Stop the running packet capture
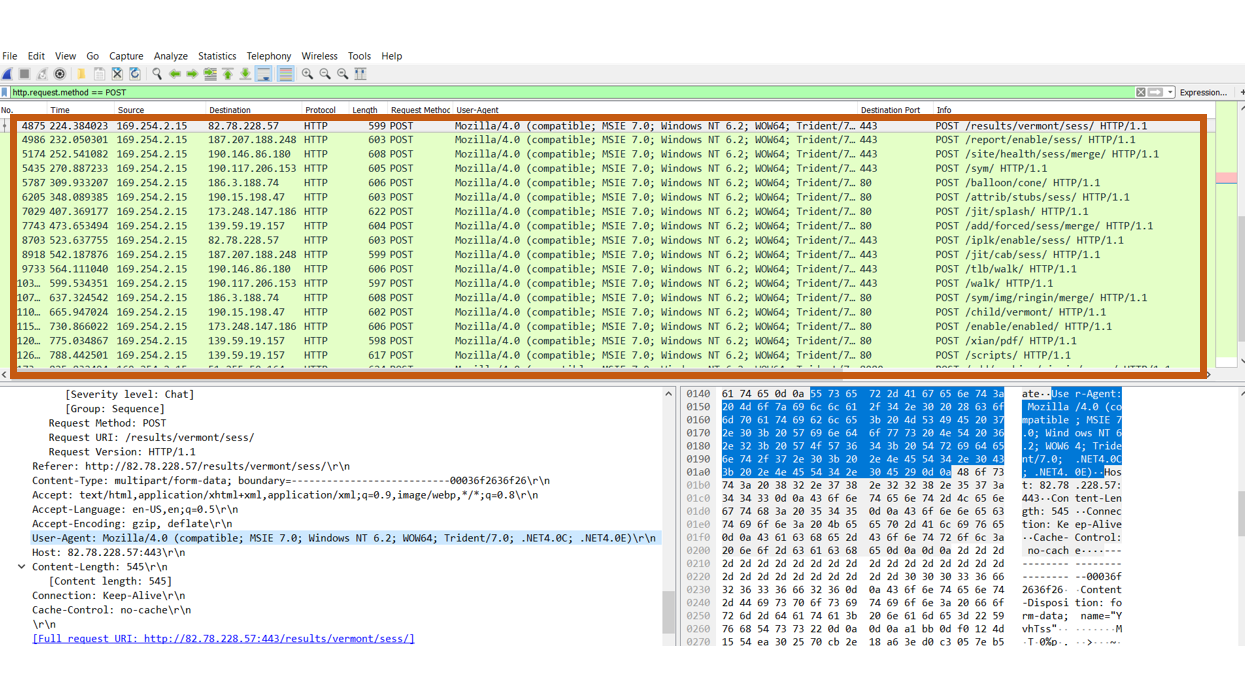This screenshot has height=699, width=1245. (x=24, y=74)
